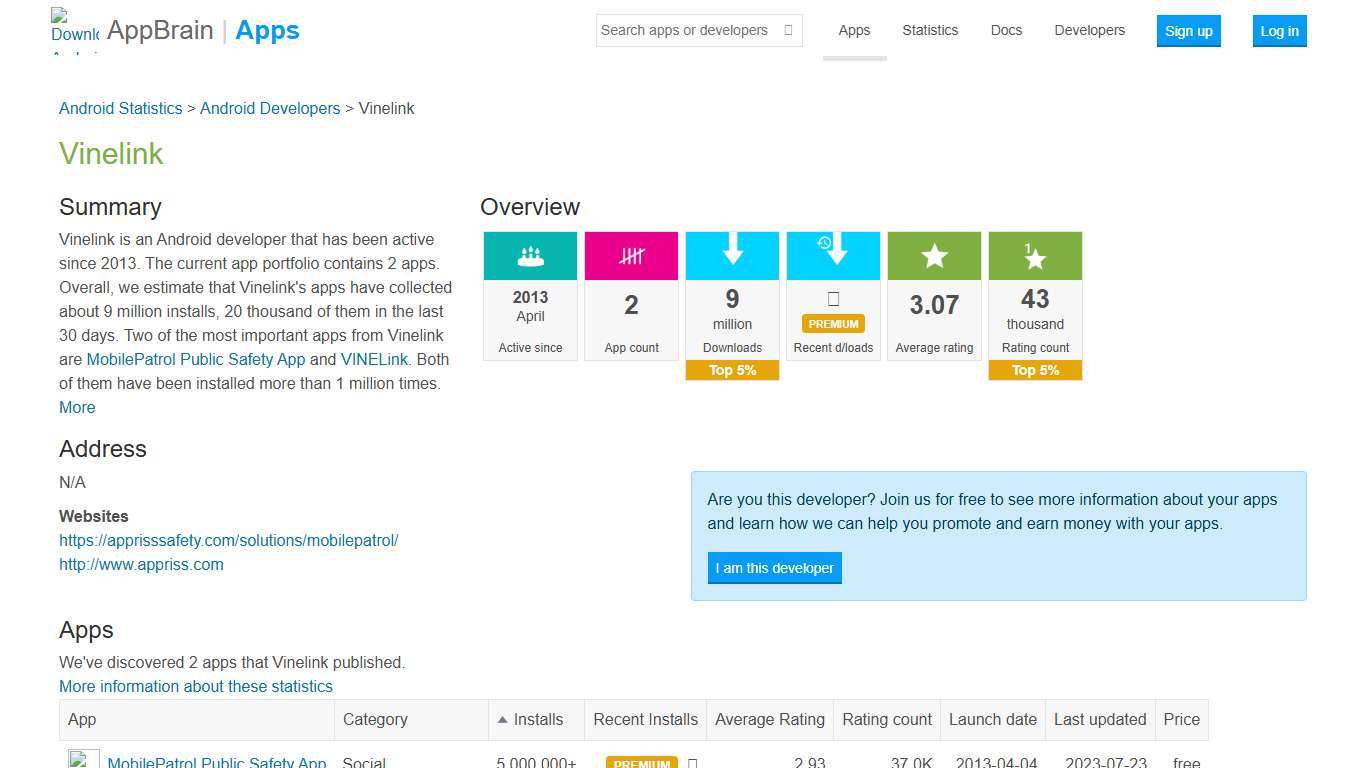Click the Sign up button
The width and height of the screenshot is (1366, 768).
[x=1188, y=31]
